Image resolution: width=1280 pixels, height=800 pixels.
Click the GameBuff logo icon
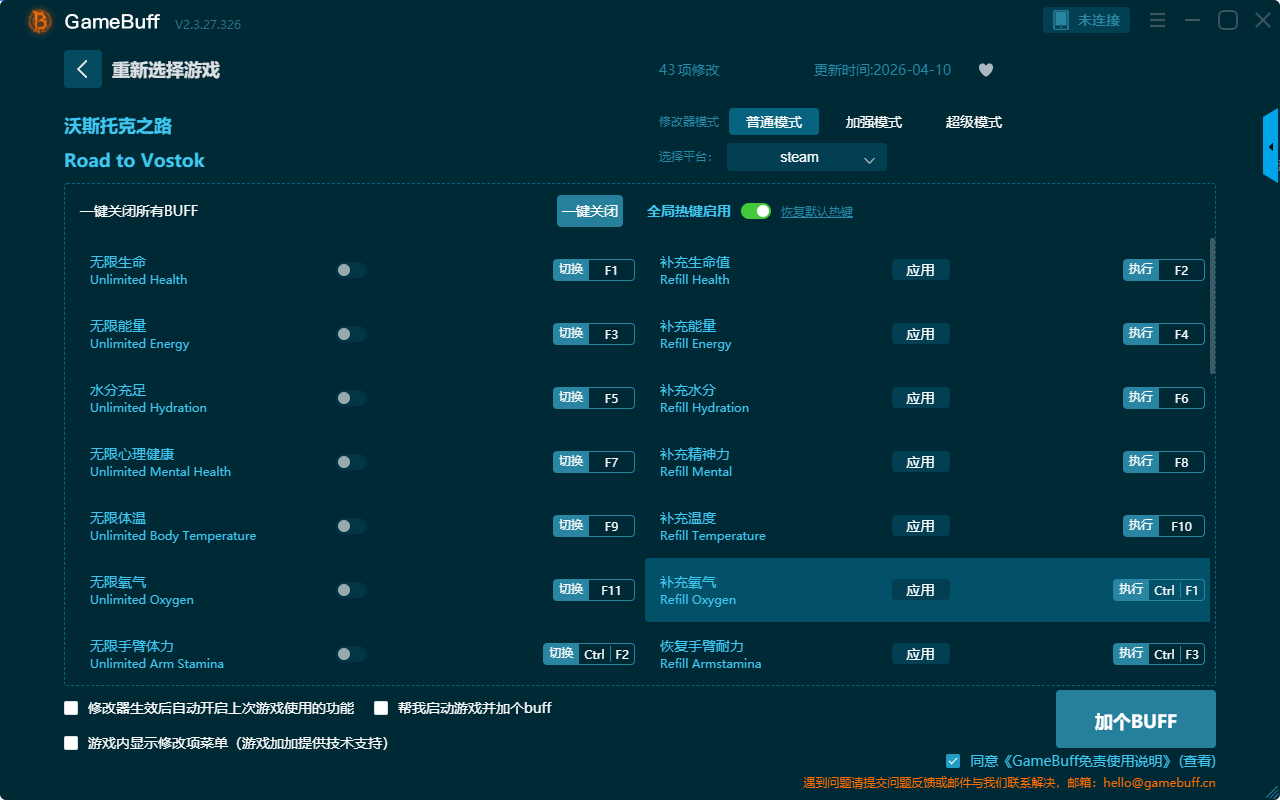pos(40,21)
